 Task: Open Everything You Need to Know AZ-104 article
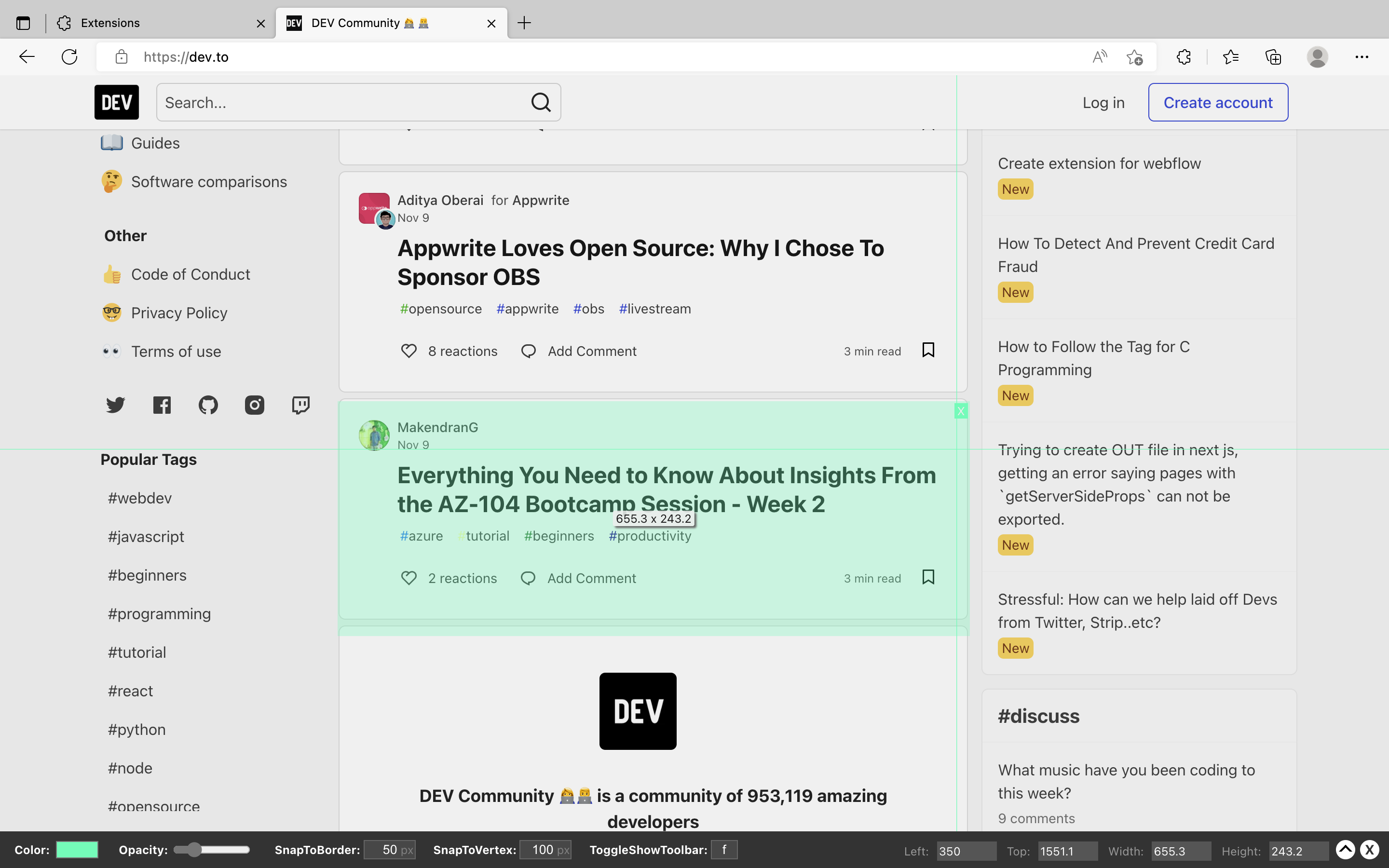point(667,489)
